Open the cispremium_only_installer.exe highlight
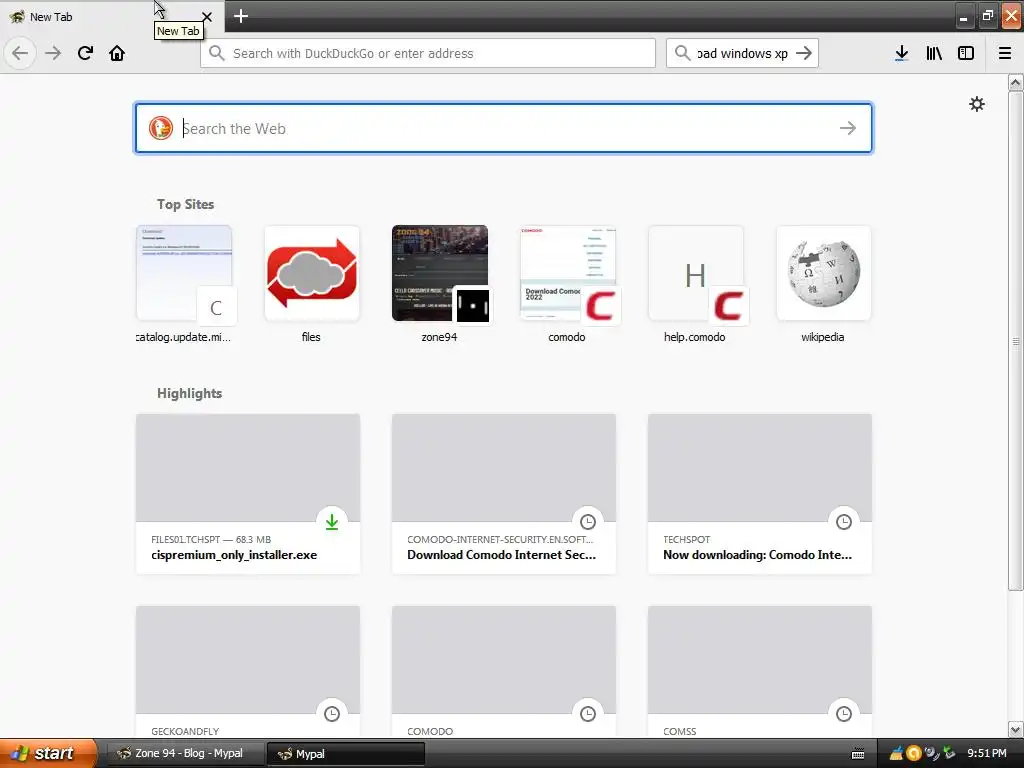The width and height of the screenshot is (1024, 768). pyautogui.click(x=248, y=494)
